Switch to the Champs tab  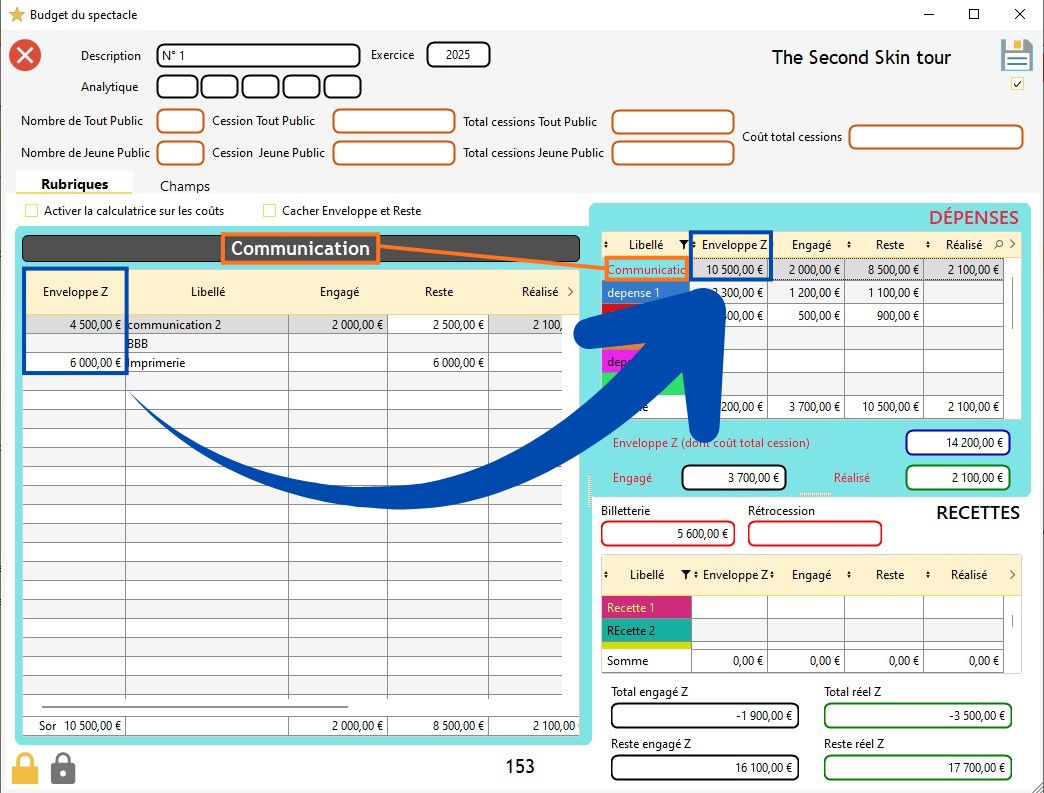[x=185, y=186]
